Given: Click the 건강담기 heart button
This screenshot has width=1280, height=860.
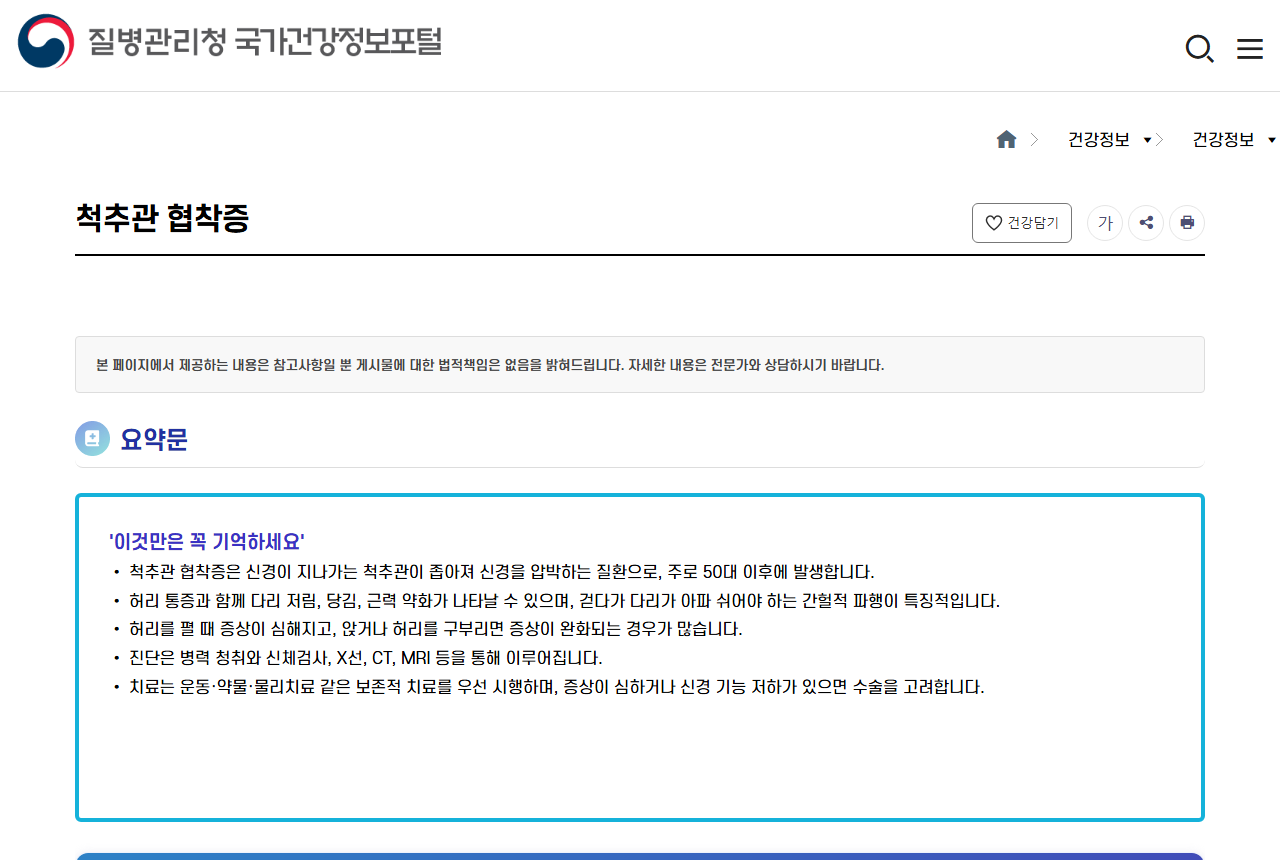Looking at the screenshot, I should (x=1022, y=223).
